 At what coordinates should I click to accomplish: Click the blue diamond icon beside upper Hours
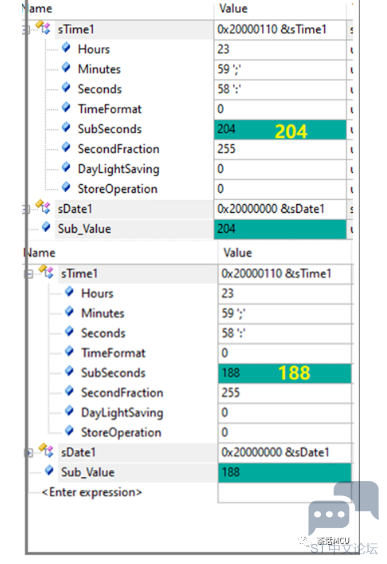click(x=66, y=47)
